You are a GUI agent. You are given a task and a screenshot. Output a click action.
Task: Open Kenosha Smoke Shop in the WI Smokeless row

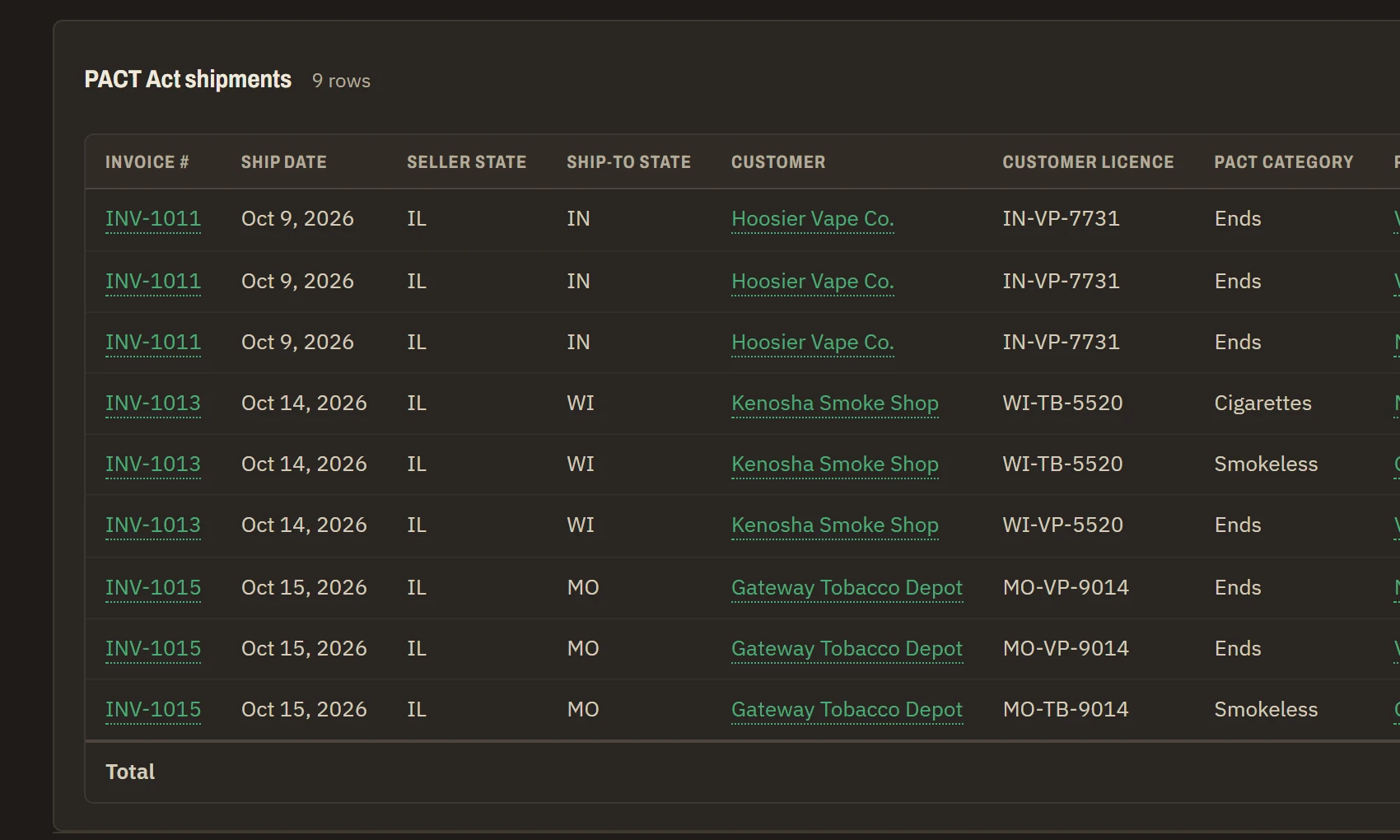point(835,464)
